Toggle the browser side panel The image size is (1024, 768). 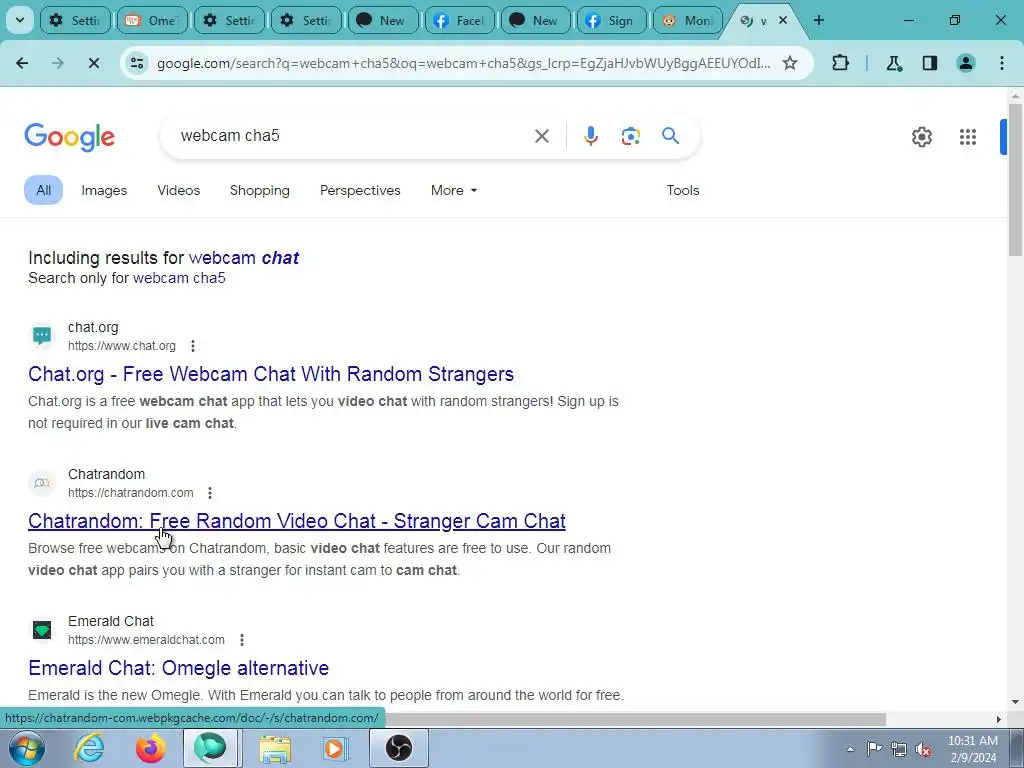[930, 63]
